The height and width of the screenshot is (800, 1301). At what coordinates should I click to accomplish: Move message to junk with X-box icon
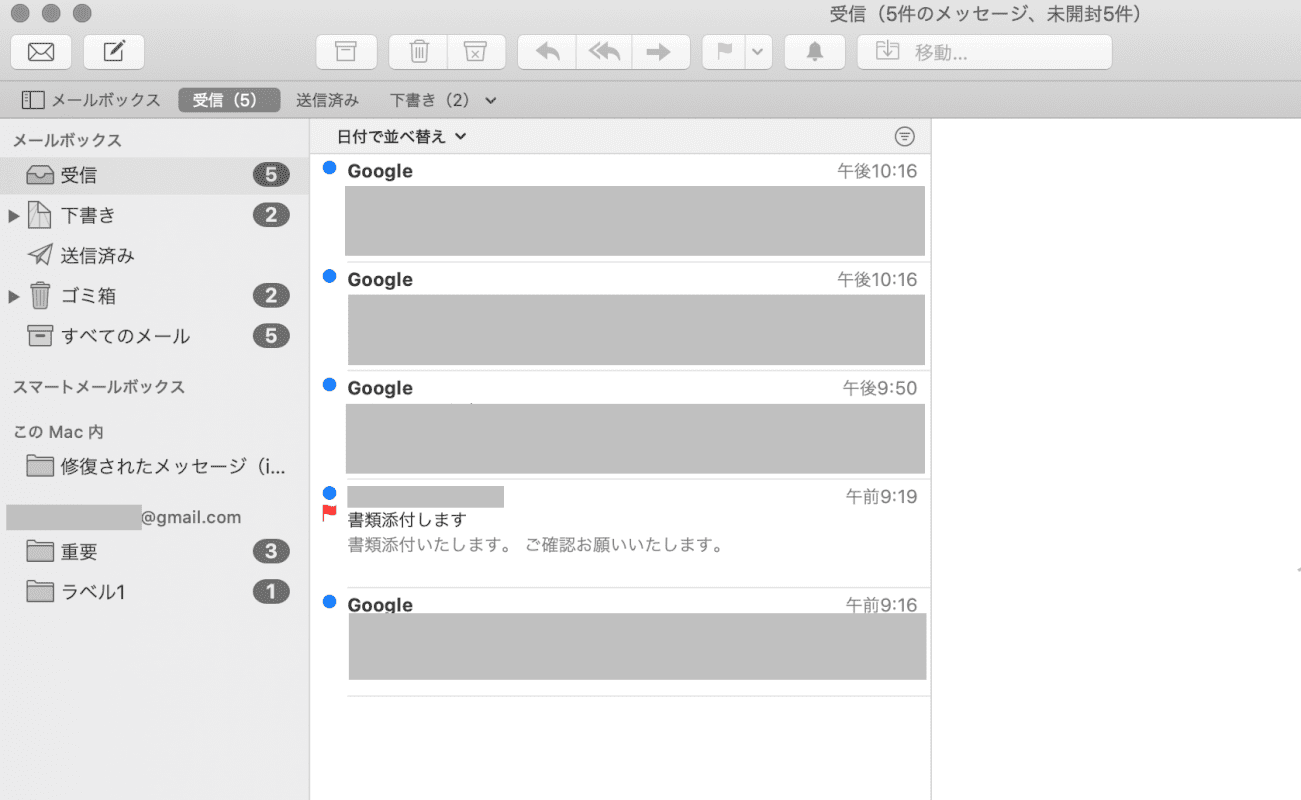476,52
